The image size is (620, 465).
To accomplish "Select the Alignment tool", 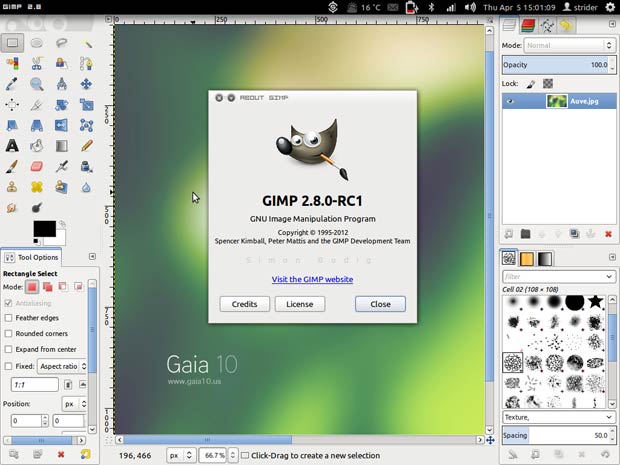I will (11, 104).
